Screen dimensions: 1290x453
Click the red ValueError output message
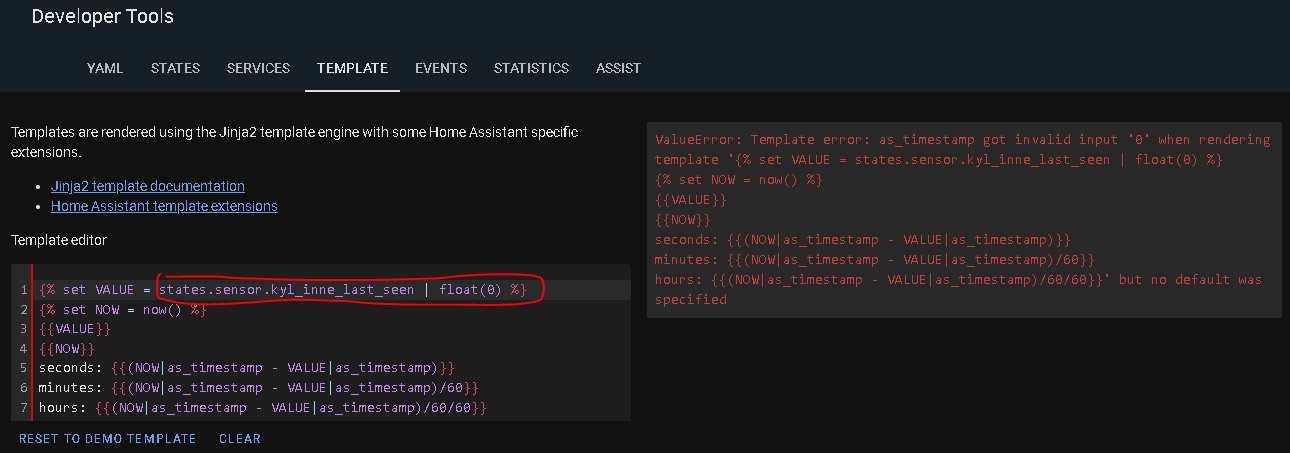click(962, 219)
